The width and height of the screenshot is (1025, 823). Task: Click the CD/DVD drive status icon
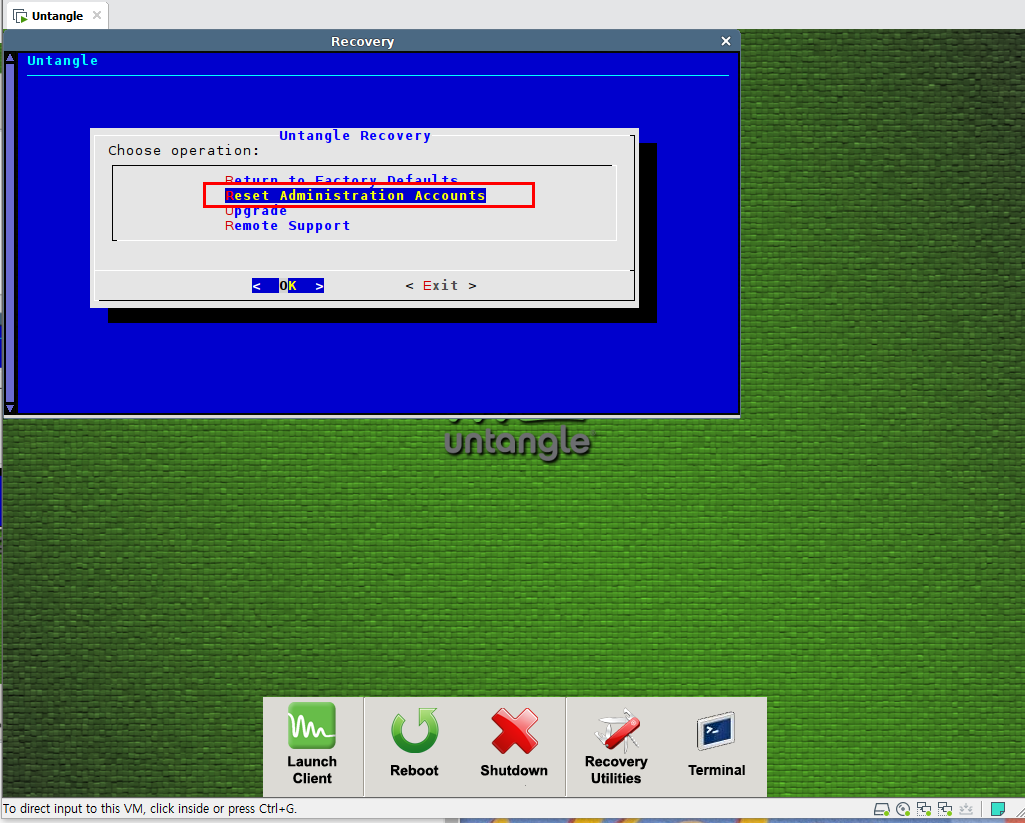[903, 809]
